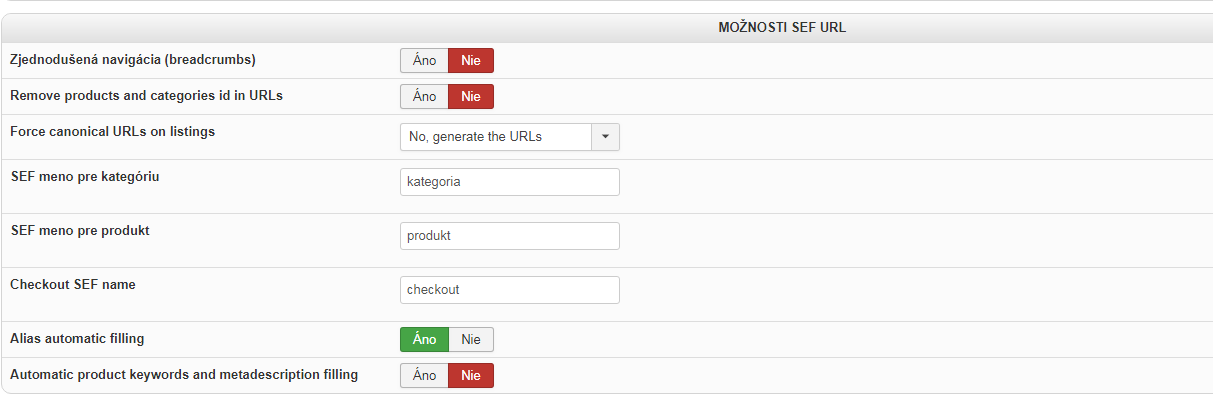Click the 'Checkout SEF name' label

(x=73, y=284)
